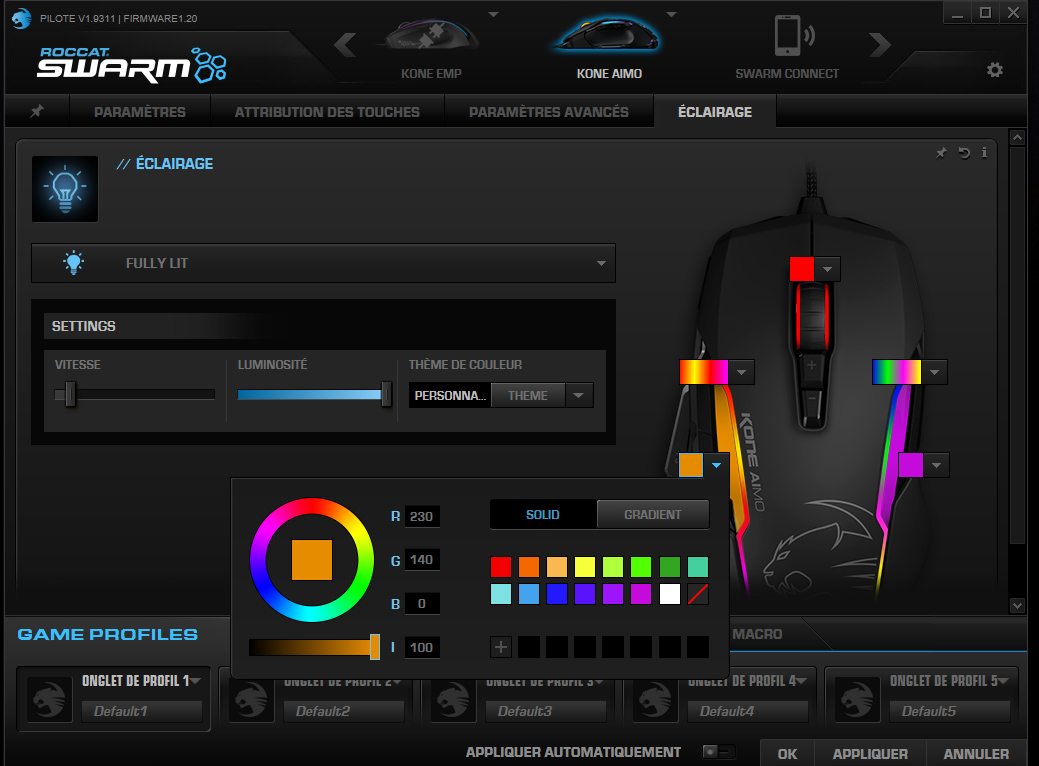Open right strip rainbow color dropdown
Image resolution: width=1039 pixels, height=766 pixels.
[934, 372]
